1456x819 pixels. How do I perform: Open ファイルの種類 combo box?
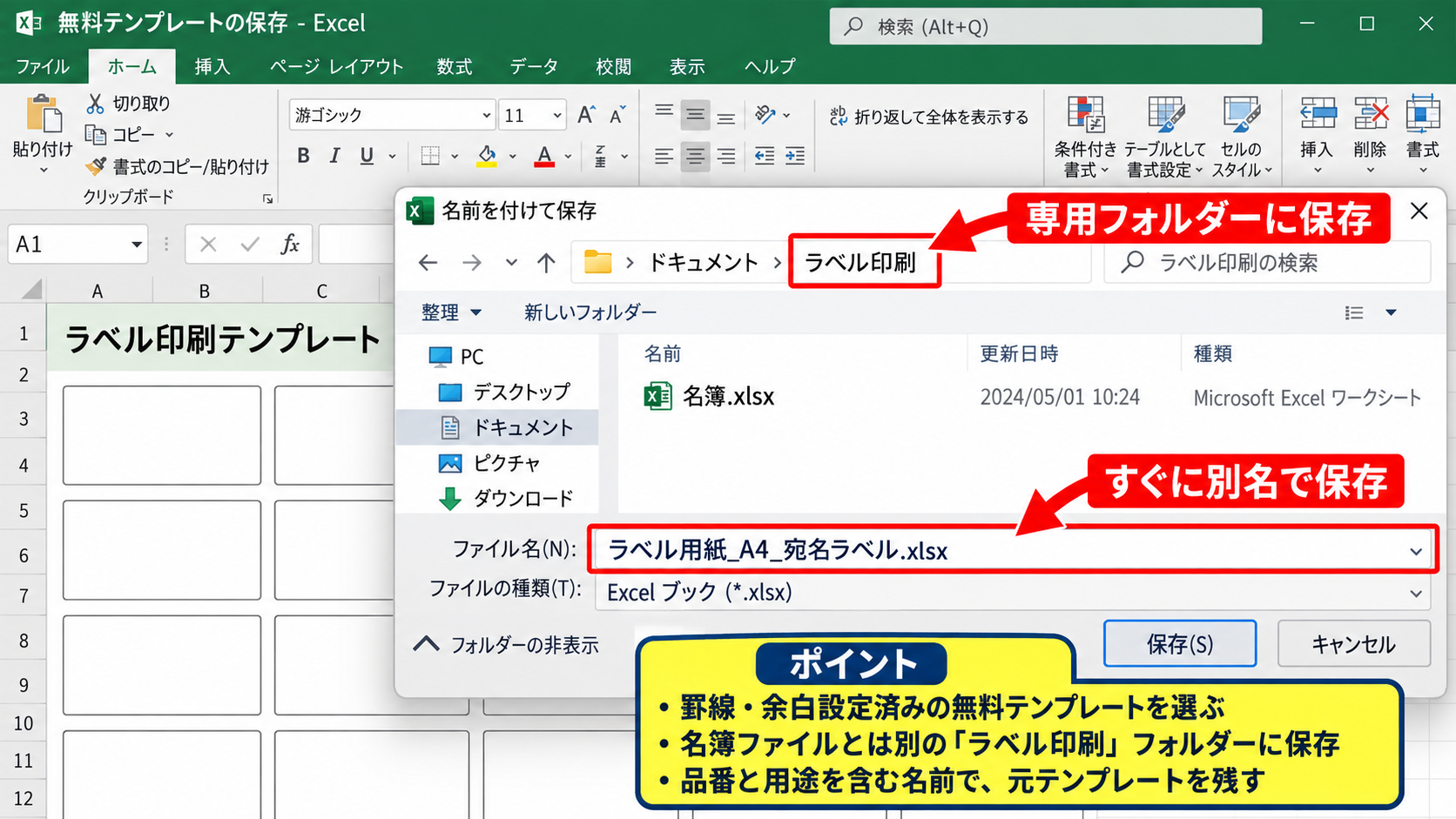pyautogui.click(x=1013, y=593)
